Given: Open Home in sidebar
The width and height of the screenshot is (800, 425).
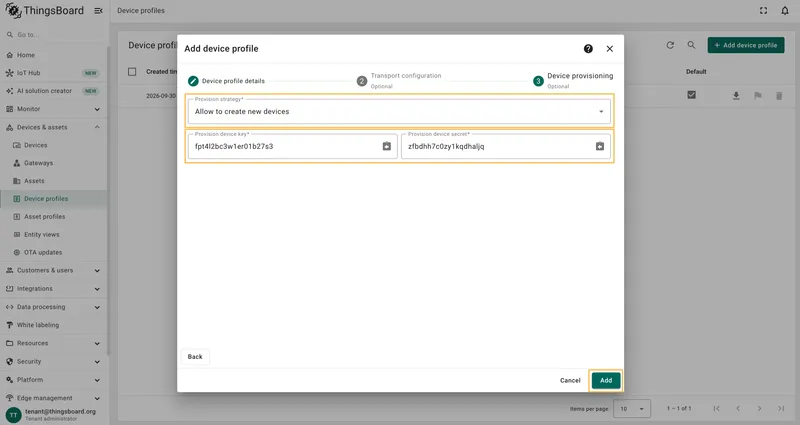Looking at the screenshot, I should 54,55.
